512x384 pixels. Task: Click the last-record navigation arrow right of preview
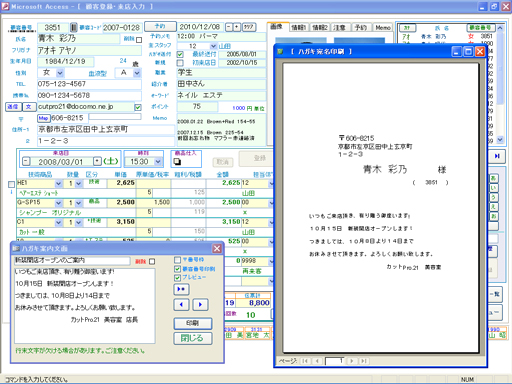(497, 156)
